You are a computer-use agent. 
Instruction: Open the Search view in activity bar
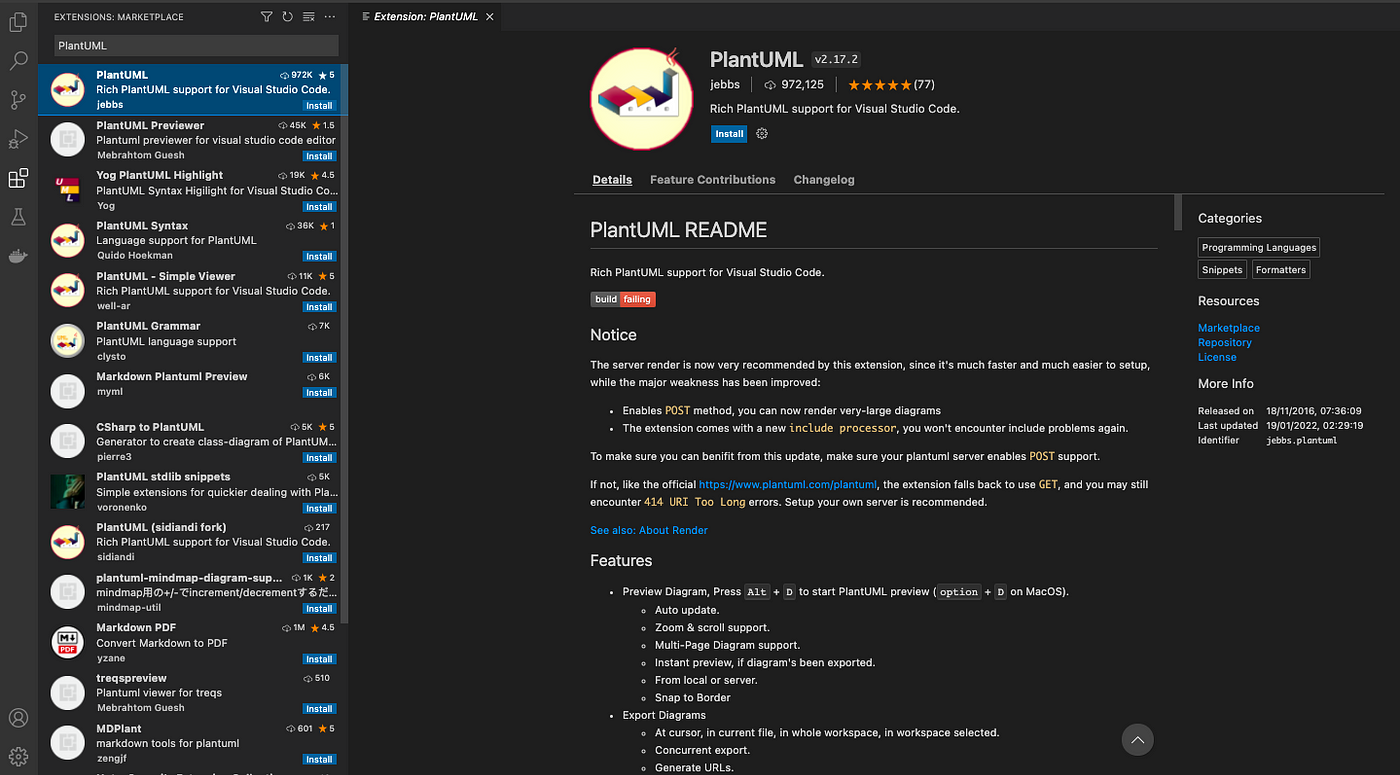[18, 61]
